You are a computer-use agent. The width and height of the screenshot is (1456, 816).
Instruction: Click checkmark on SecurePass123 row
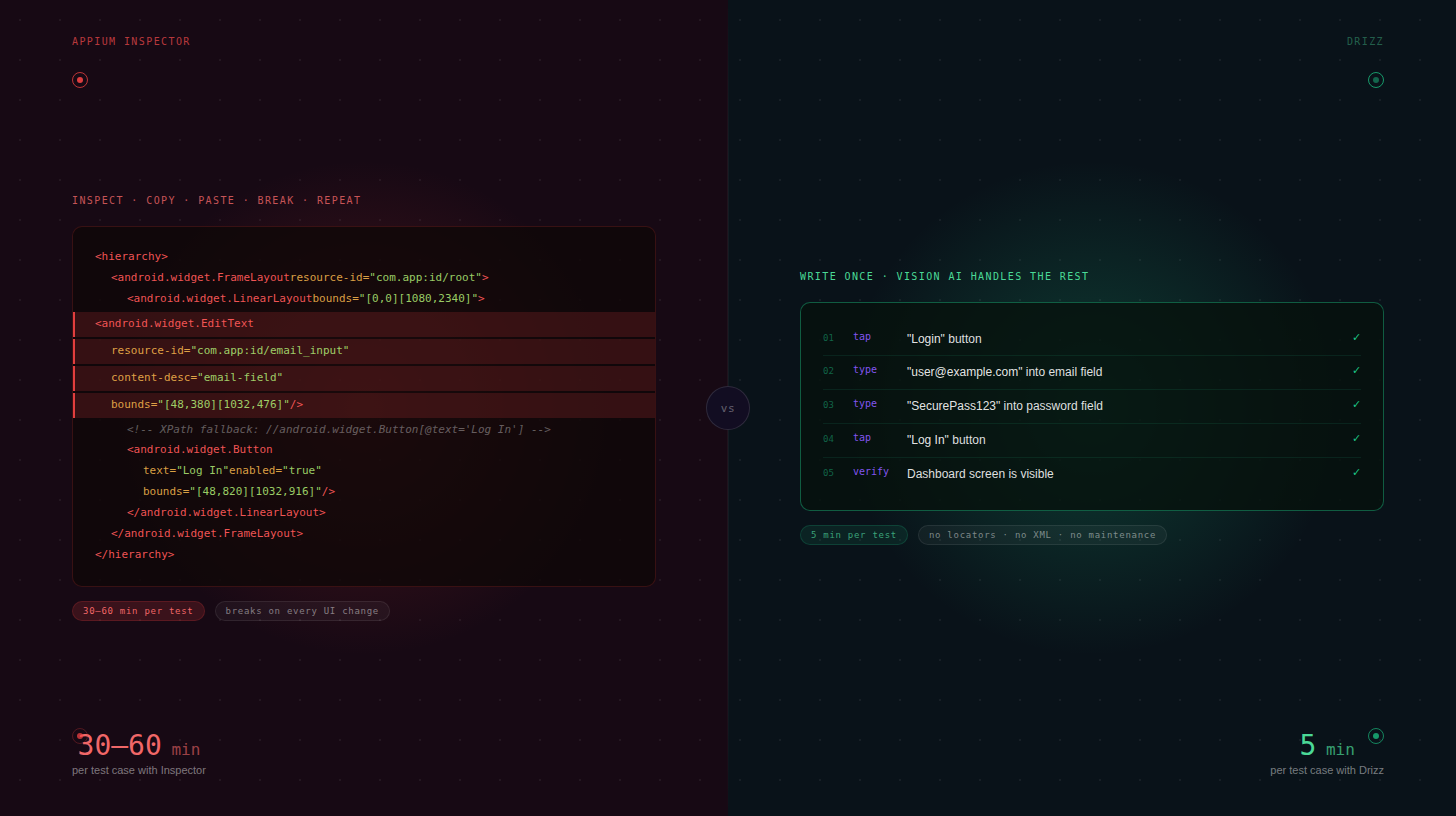[x=1356, y=405]
